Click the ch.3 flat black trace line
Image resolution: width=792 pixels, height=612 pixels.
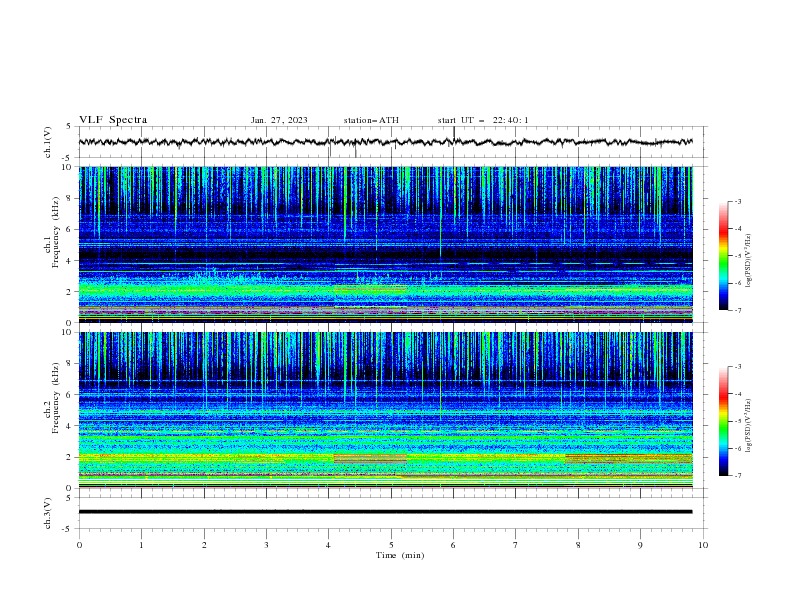click(385, 512)
